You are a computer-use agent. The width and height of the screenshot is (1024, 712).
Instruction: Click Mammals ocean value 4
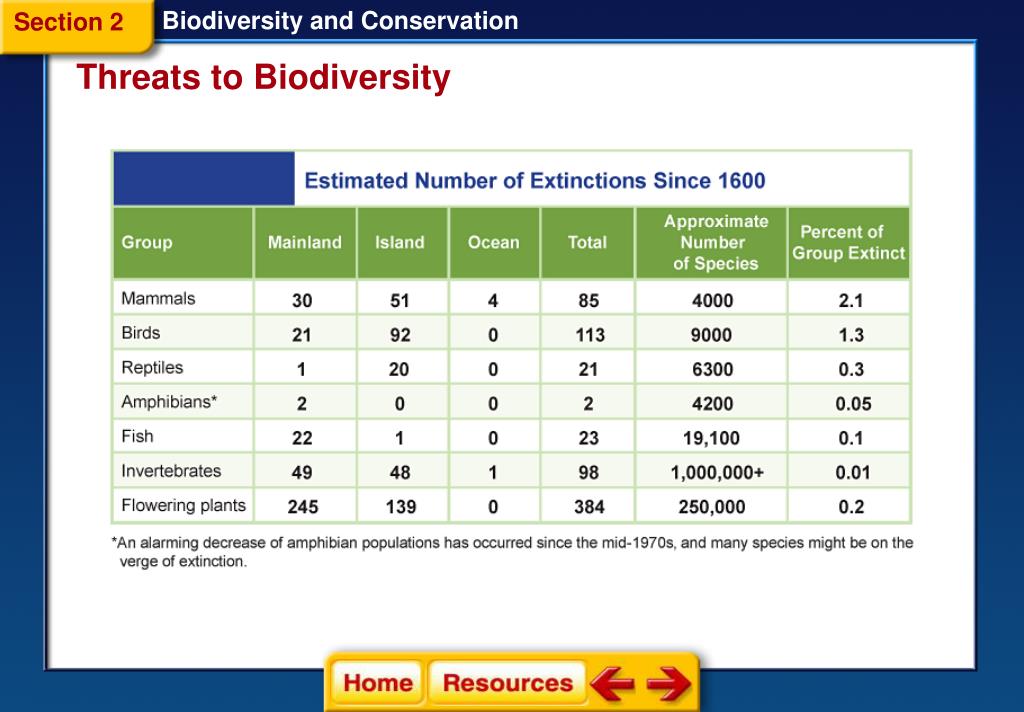493,300
